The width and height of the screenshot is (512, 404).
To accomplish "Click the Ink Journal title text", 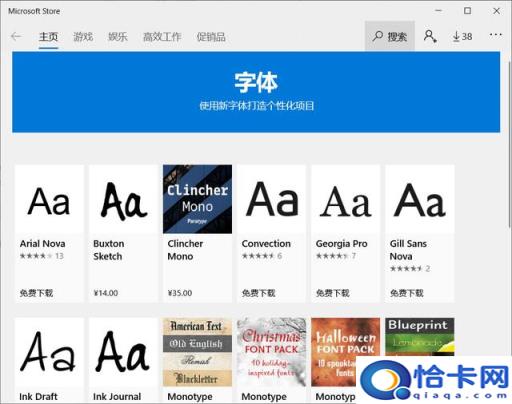I will [x=117, y=397].
